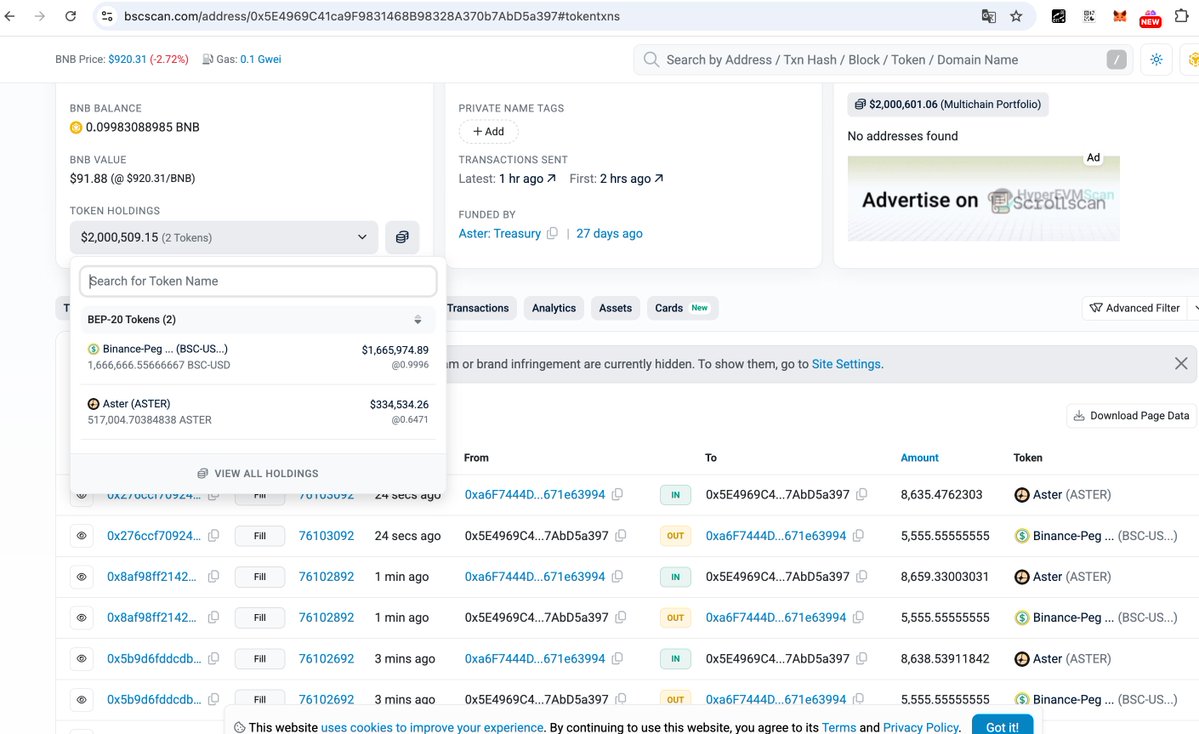Open the 27 days ago funding transaction
The width and height of the screenshot is (1199, 734).
[609, 233]
